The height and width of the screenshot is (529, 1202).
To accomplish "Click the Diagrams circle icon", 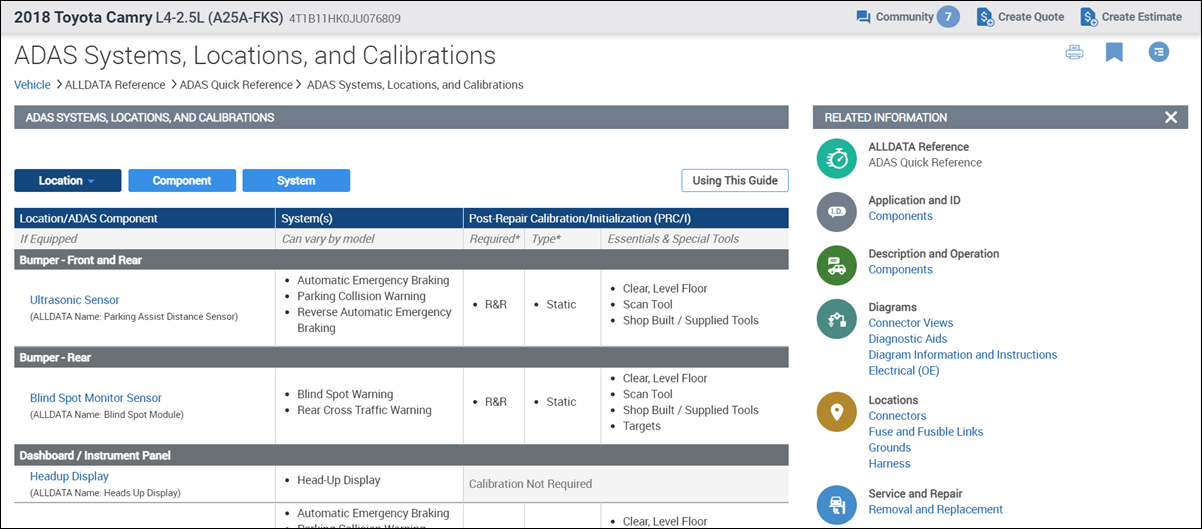I will click(837, 319).
